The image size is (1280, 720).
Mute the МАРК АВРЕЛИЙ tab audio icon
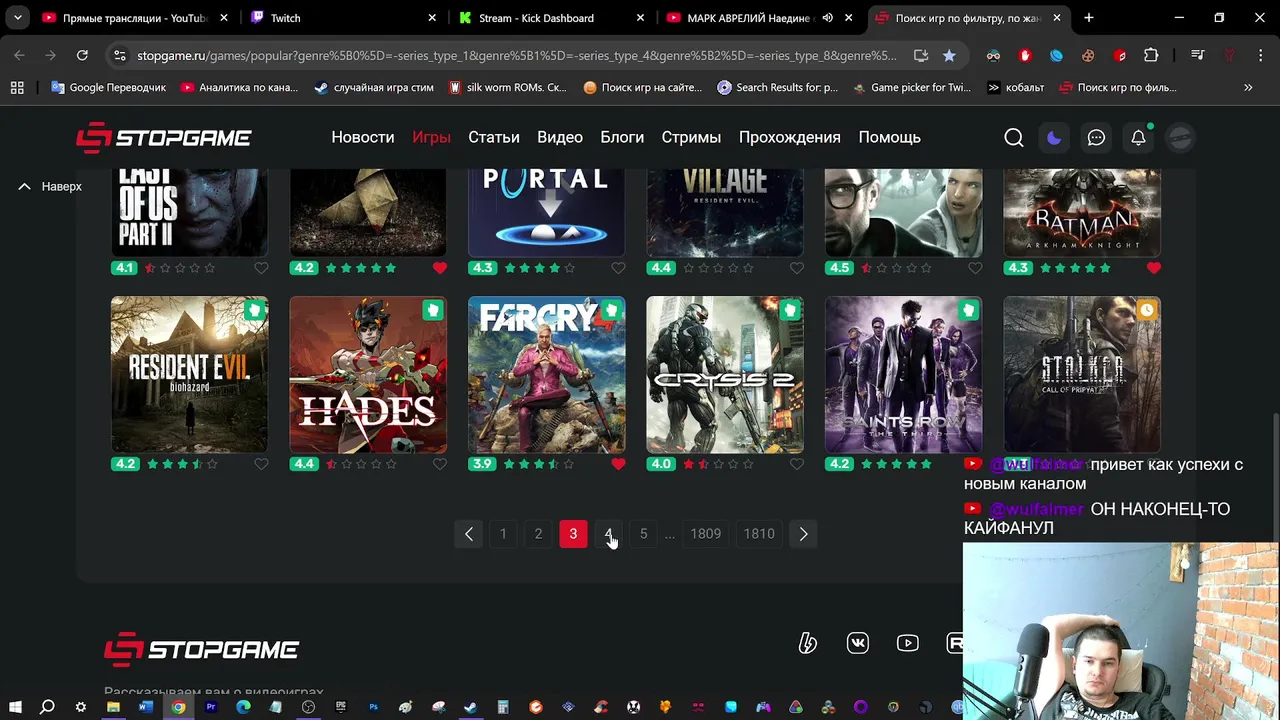pyautogui.click(x=827, y=18)
